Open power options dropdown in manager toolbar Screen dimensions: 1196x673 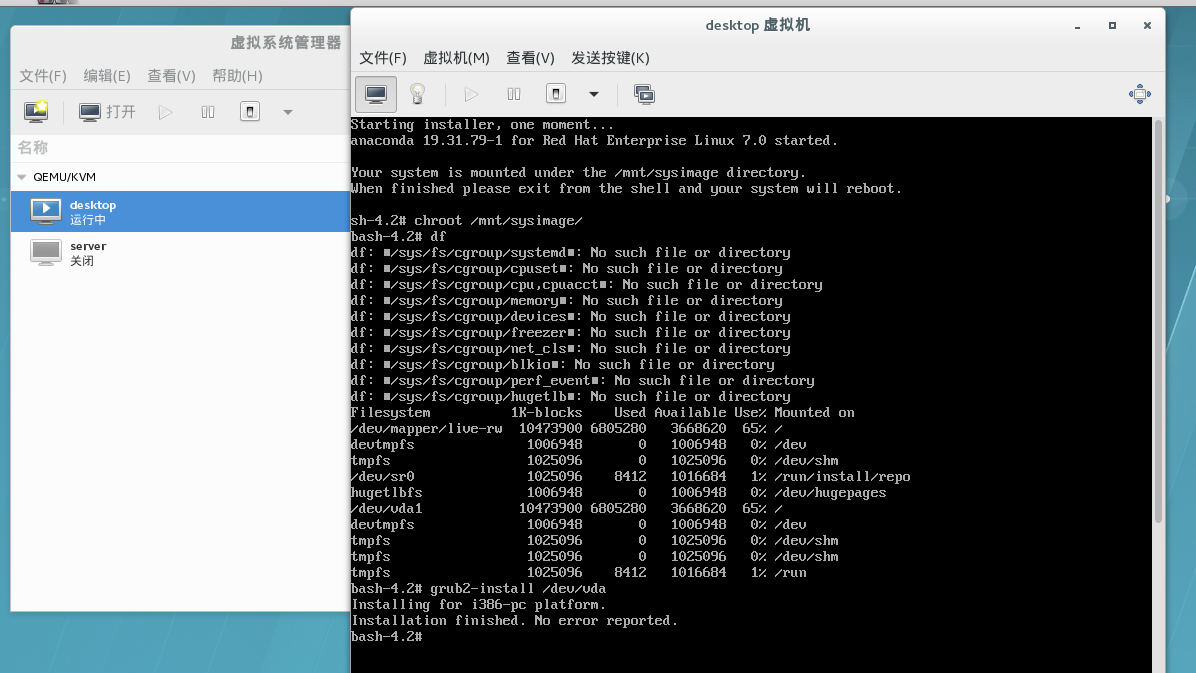click(x=288, y=112)
